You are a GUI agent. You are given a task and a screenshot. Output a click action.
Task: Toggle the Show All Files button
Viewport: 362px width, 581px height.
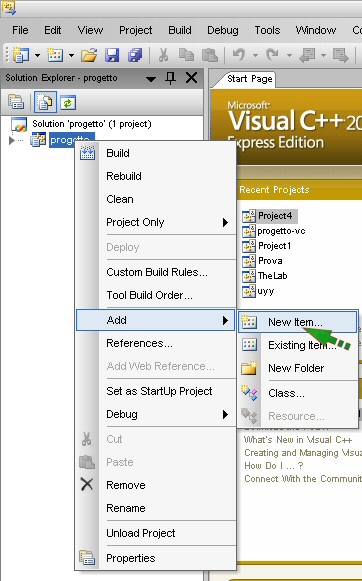pyautogui.click(x=45, y=102)
